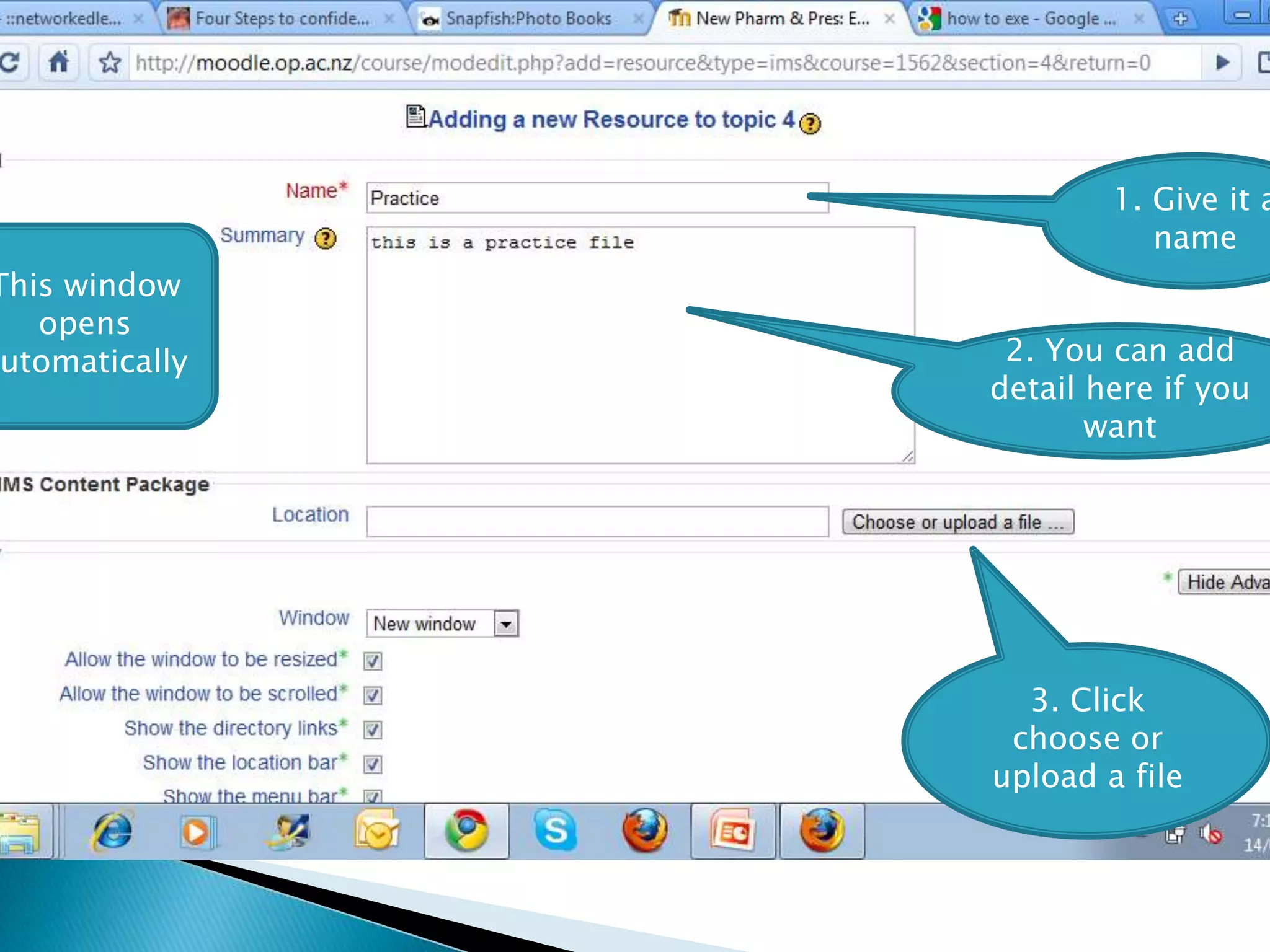
Task: Toggle Allow the window to be resized
Action: coord(373,661)
